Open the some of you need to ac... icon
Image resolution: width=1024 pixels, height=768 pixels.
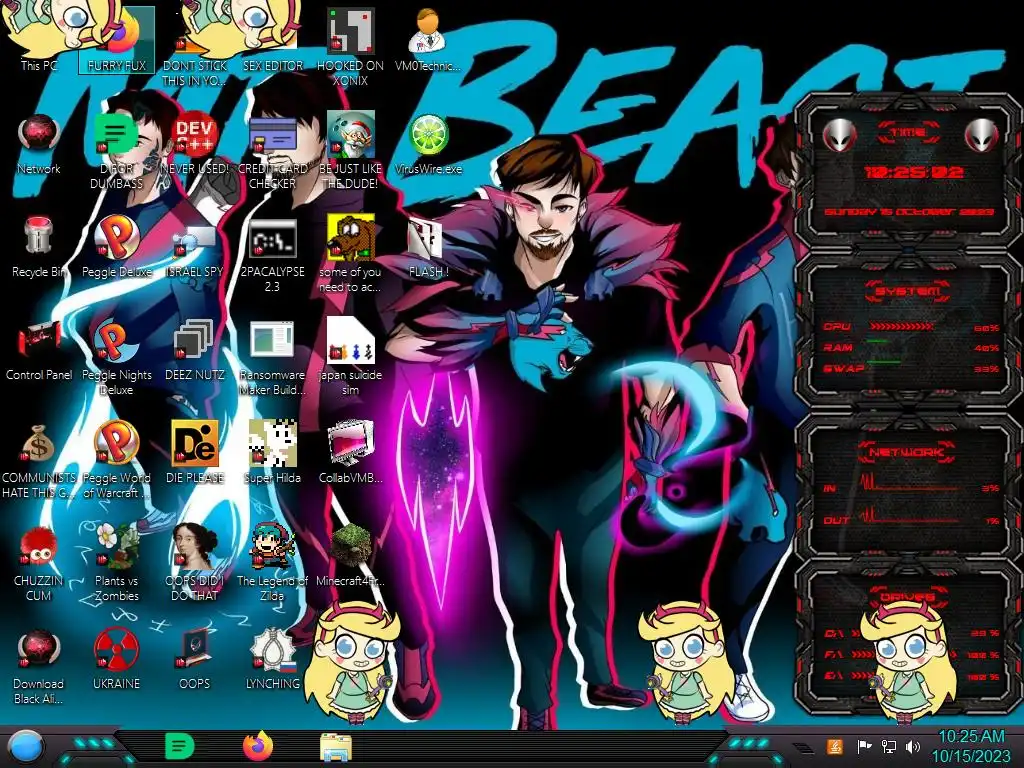pyautogui.click(x=351, y=255)
